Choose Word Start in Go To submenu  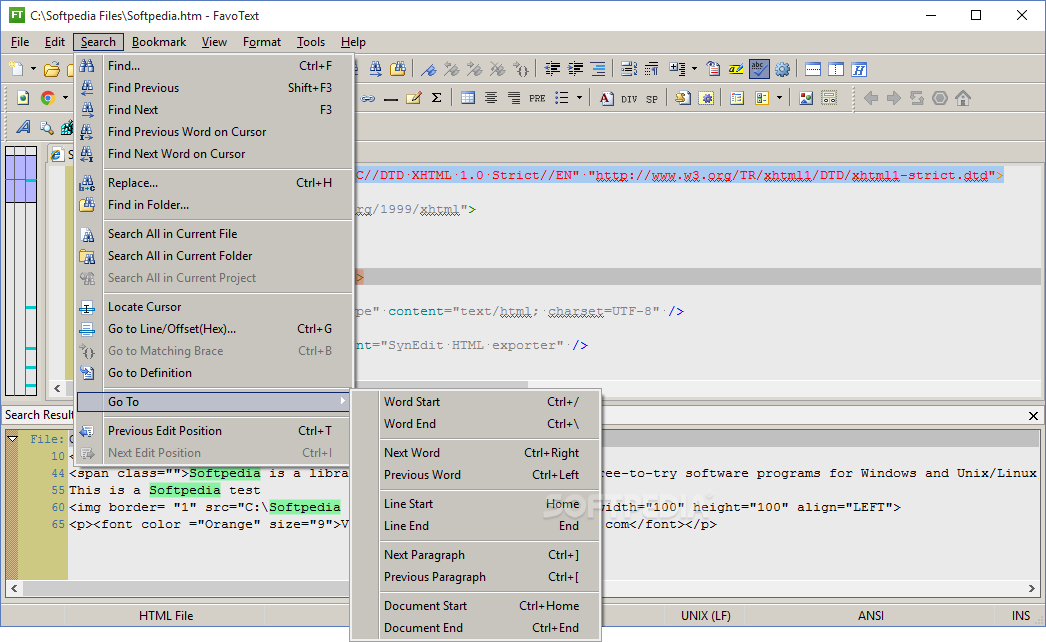[476, 401]
